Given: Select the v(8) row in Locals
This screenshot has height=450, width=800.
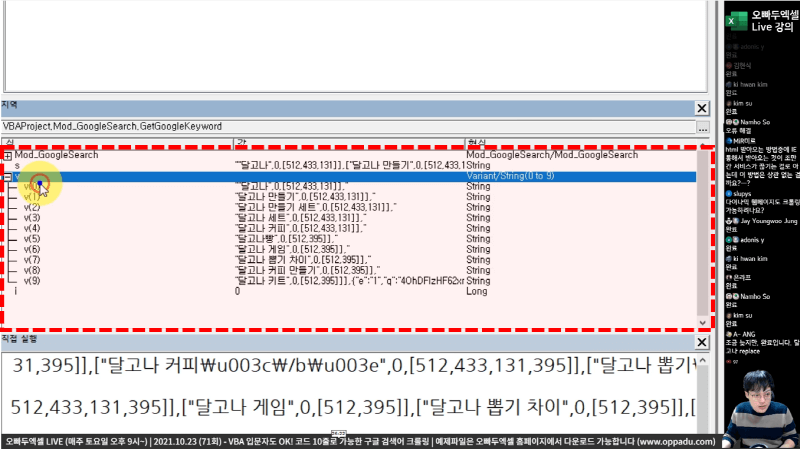Looking at the screenshot, I should 349,270.
